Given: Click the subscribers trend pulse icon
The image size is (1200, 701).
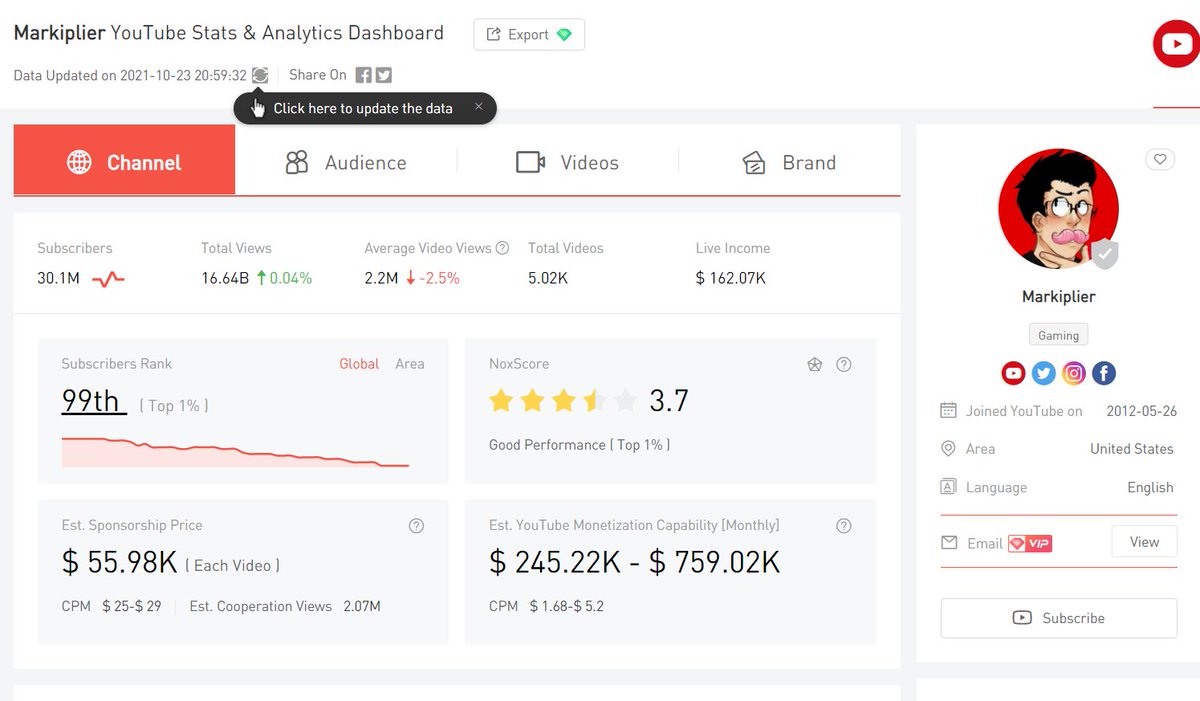Looking at the screenshot, I should point(108,279).
